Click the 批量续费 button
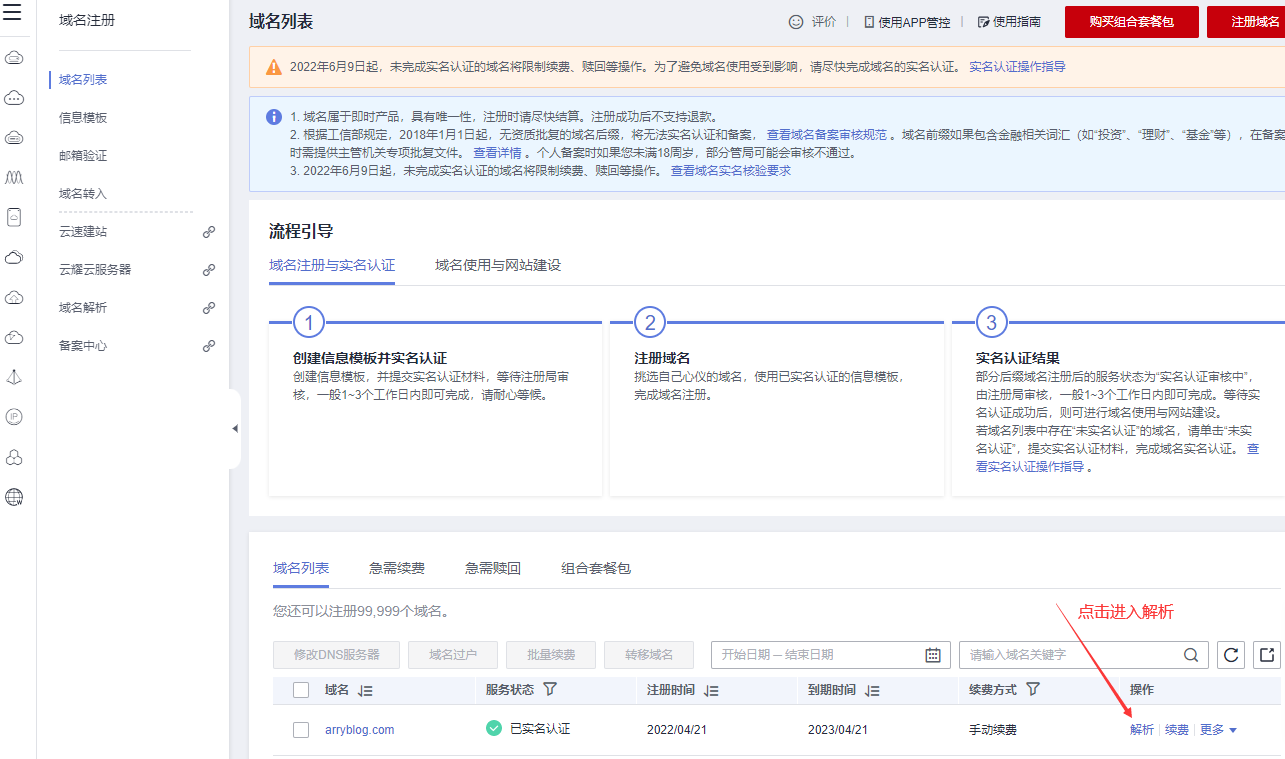Viewport: 1285px width, 759px height. click(551, 655)
